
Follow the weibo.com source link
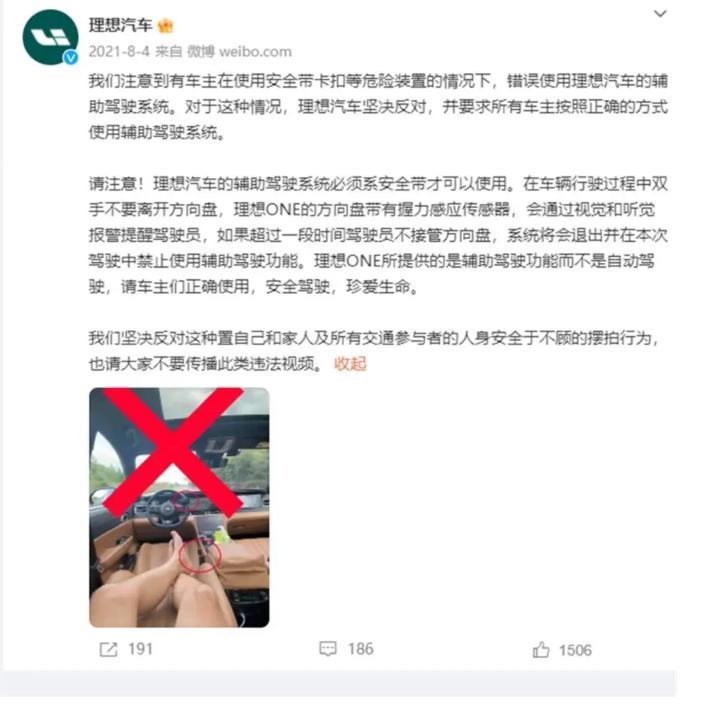(x=255, y=52)
